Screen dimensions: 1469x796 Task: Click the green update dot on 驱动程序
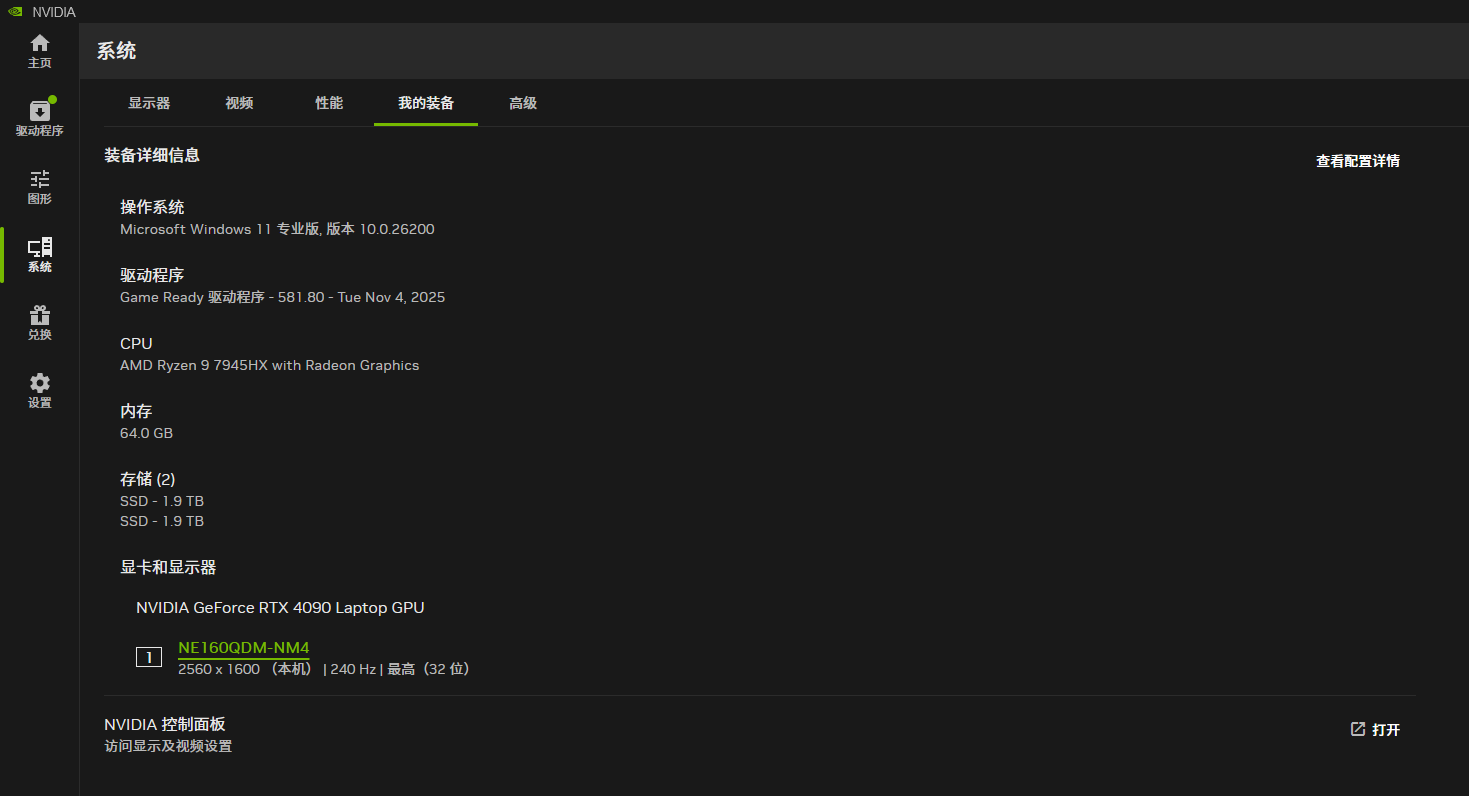tap(52, 100)
